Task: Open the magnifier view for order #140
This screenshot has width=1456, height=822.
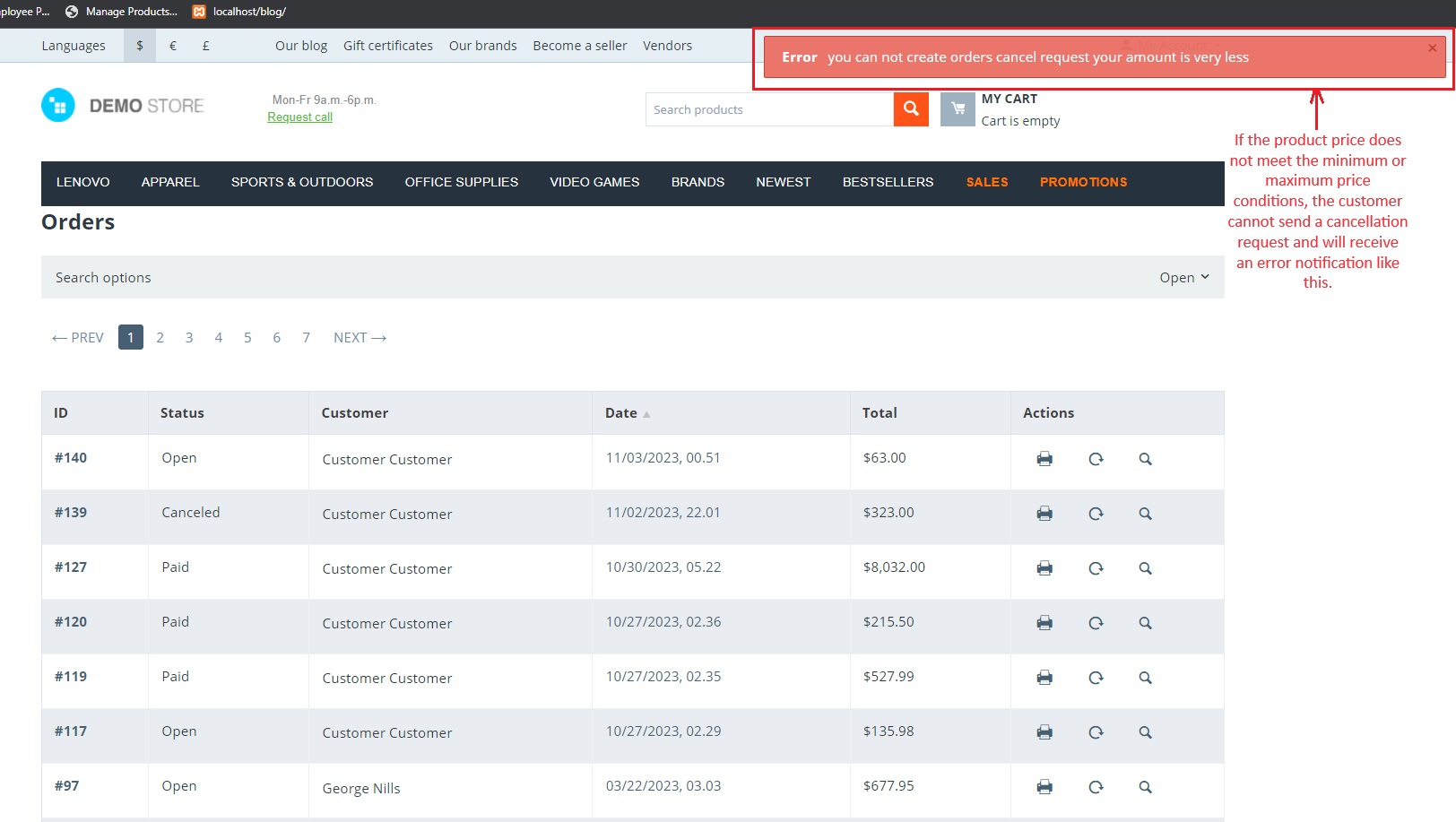Action: [1145, 459]
